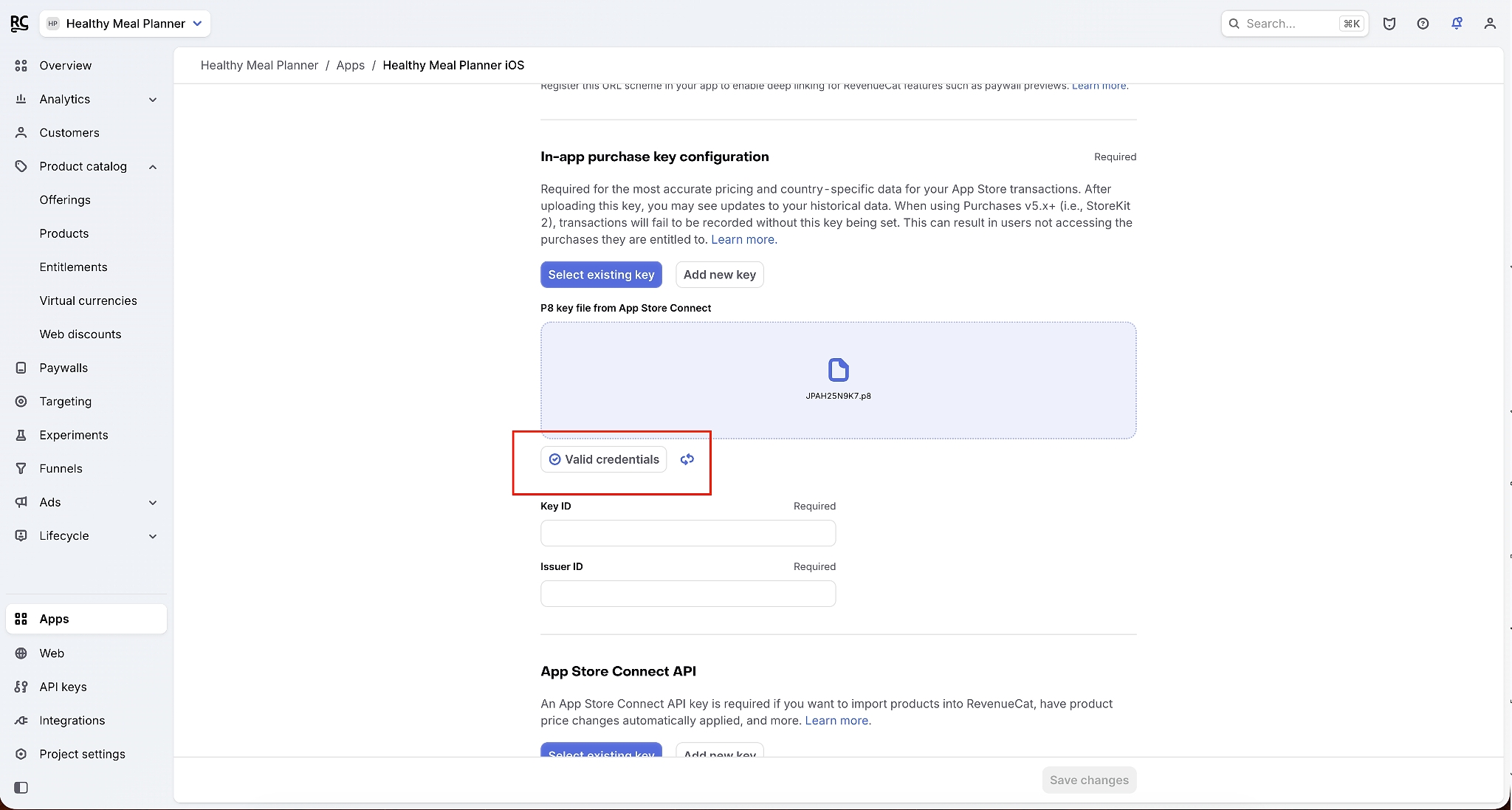Expand the Analytics section chevron
Image resolution: width=1512 pixels, height=810 pixels.
tap(153, 100)
